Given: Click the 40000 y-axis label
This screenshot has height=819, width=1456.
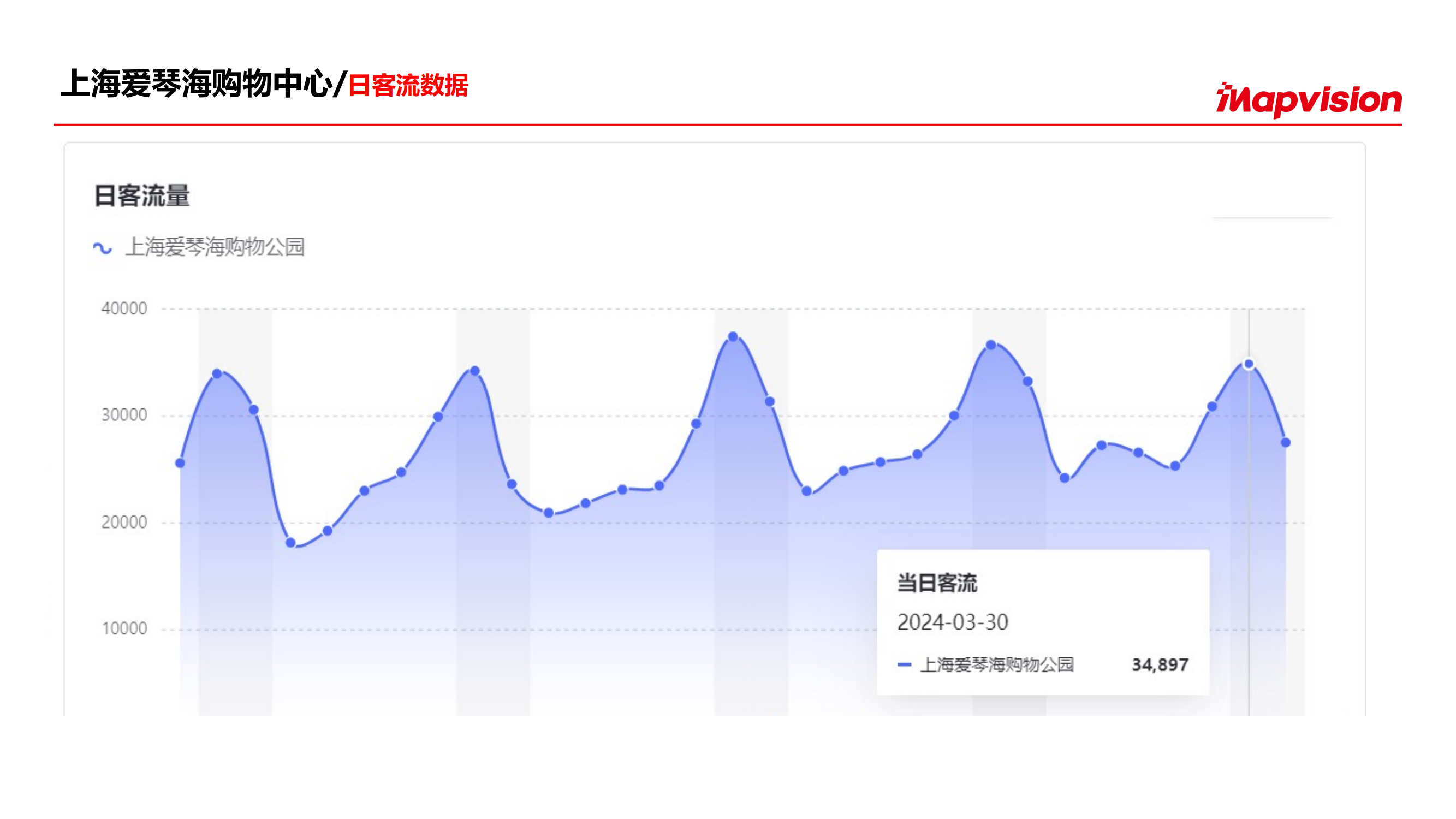Looking at the screenshot, I should [x=124, y=308].
